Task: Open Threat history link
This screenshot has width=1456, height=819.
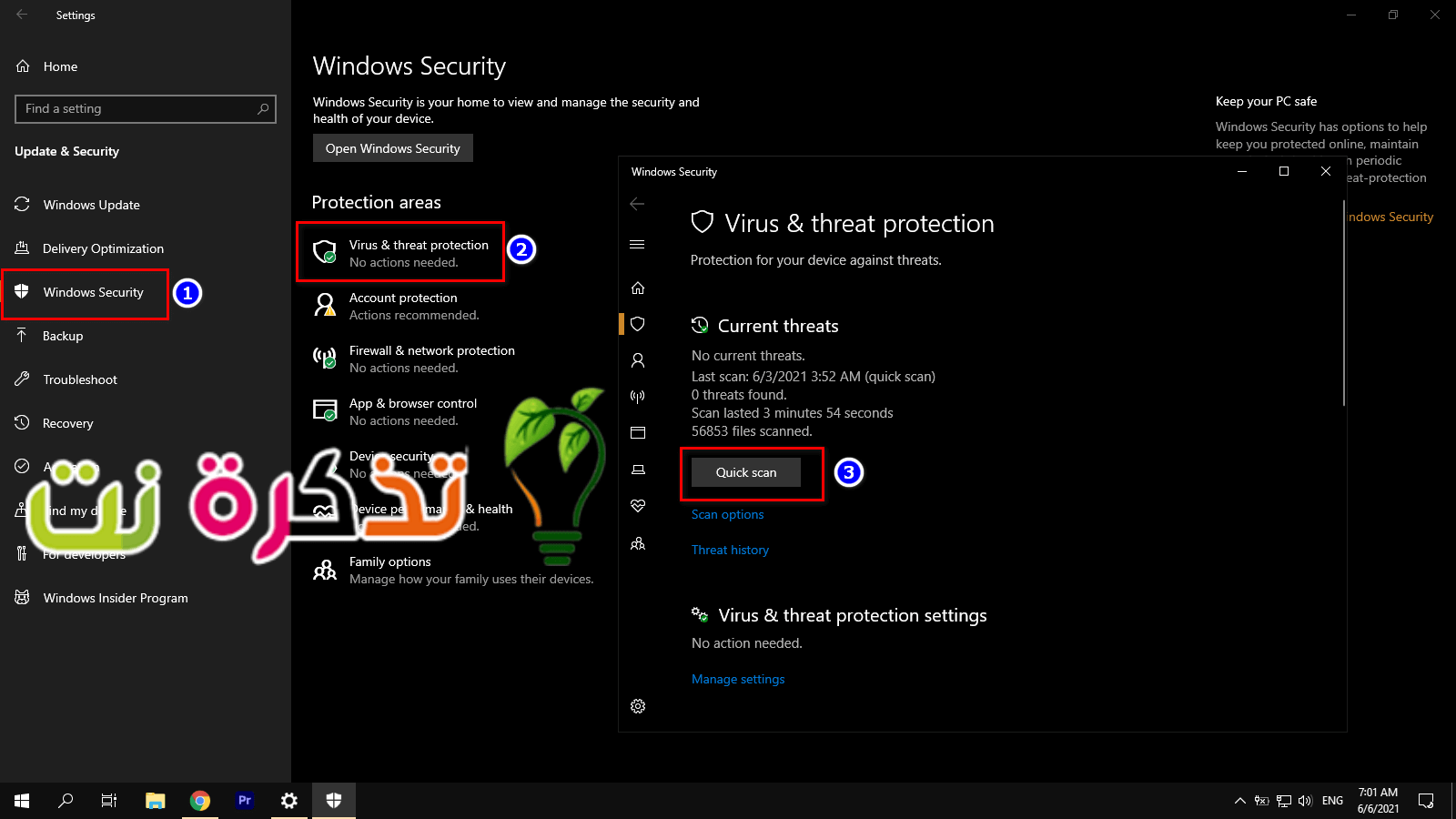Action: pyautogui.click(x=730, y=550)
